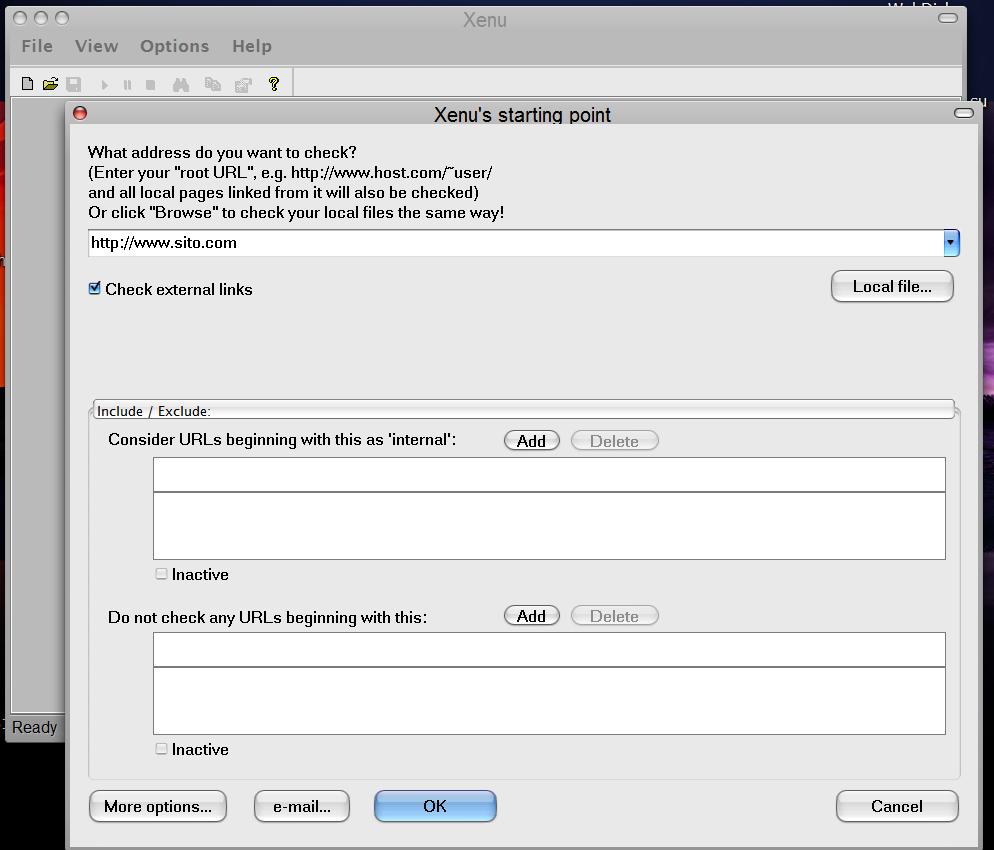994x850 pixels.
Task: Open the File menu
Action: (x=37, y=46)
